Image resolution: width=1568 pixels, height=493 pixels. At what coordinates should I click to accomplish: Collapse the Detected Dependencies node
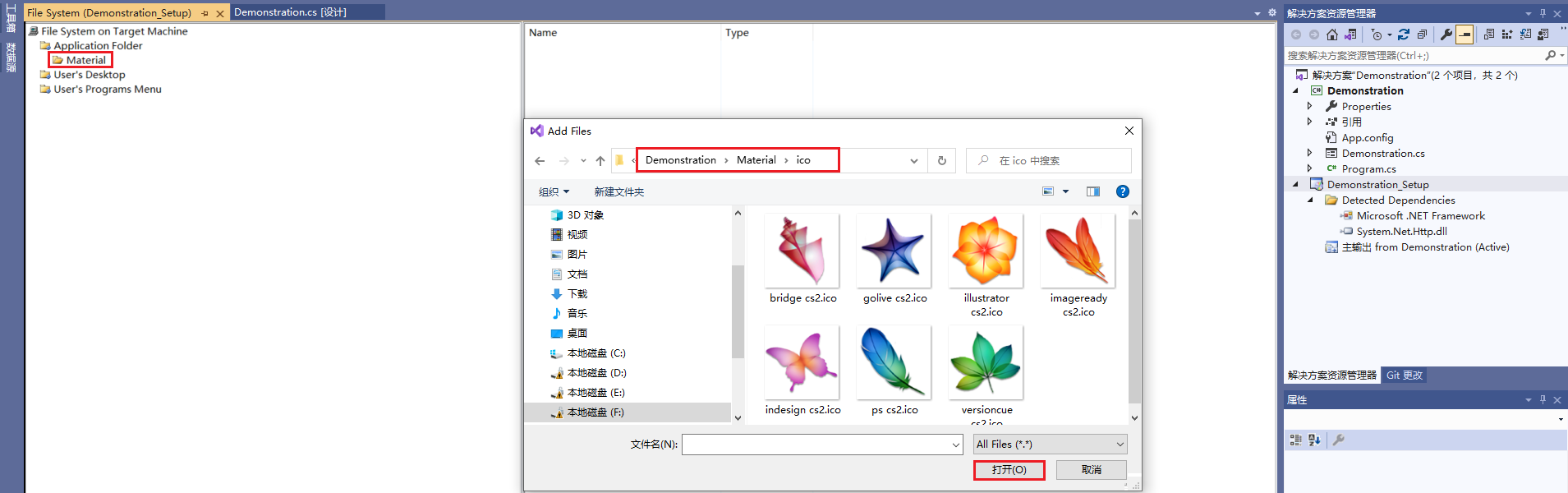pyautogui.click(x=1311, y=200)
